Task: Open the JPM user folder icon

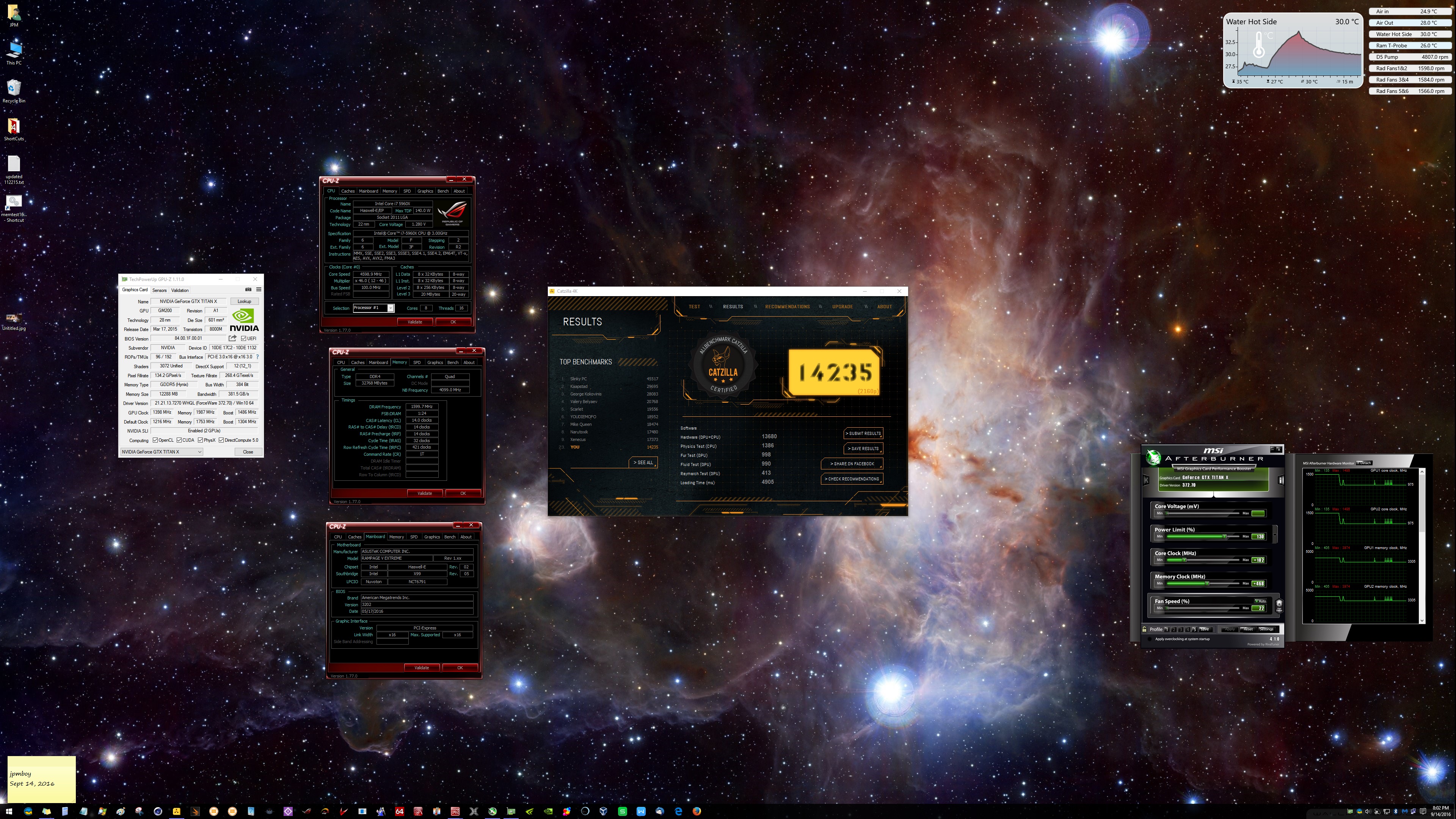Action: (x=14, y=15)
